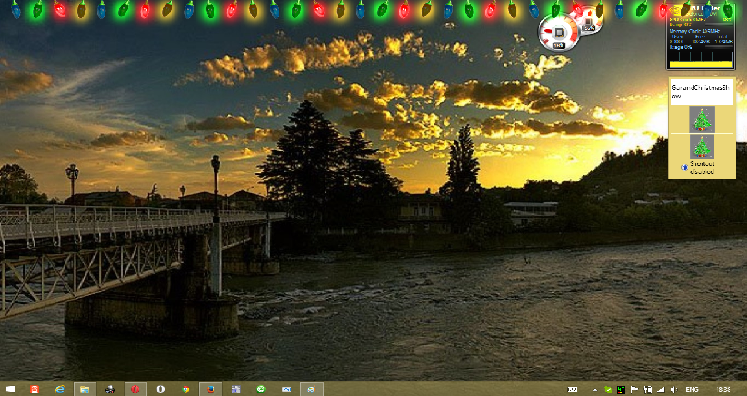The height and width of the screenshot is (396, 747).
Task: Click the large CPU meter gadget dial
Action: [558, 32]
